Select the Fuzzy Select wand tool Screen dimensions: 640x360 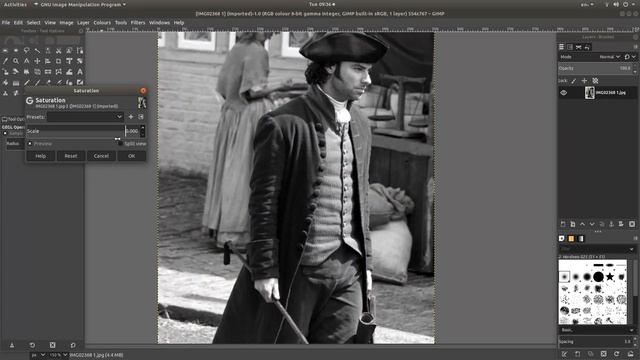[x=37, y=50]
